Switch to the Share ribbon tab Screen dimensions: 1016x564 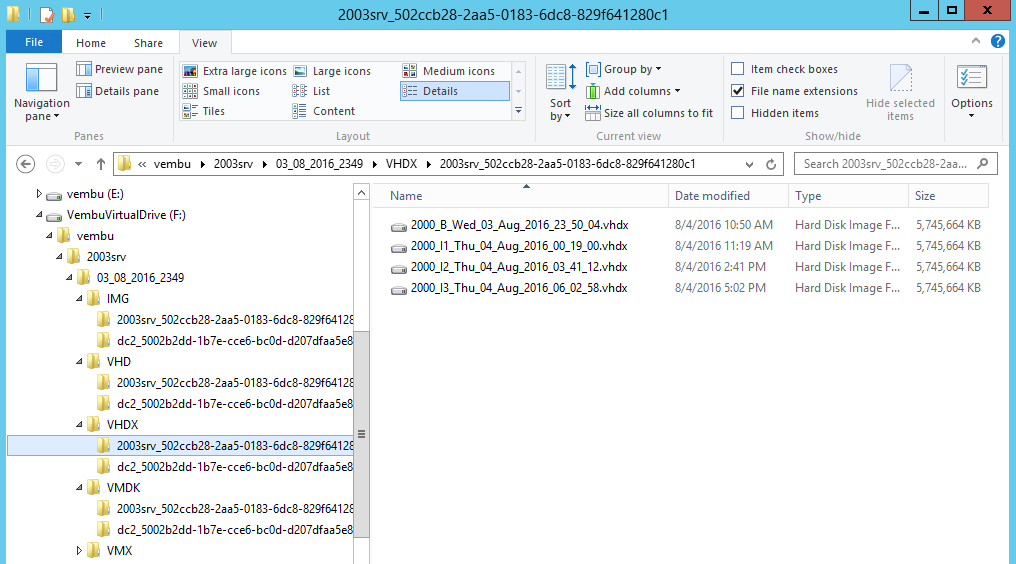(x=148, y=43)
